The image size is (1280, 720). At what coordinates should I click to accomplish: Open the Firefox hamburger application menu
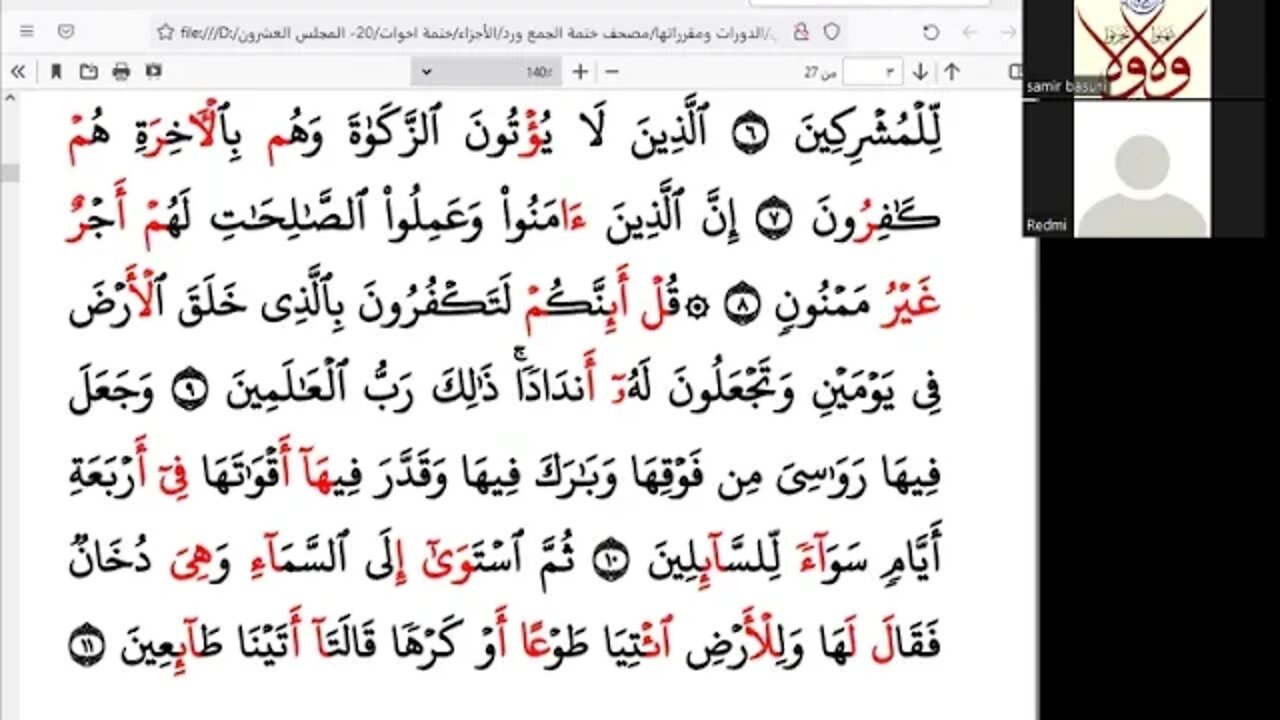point(27,32)
